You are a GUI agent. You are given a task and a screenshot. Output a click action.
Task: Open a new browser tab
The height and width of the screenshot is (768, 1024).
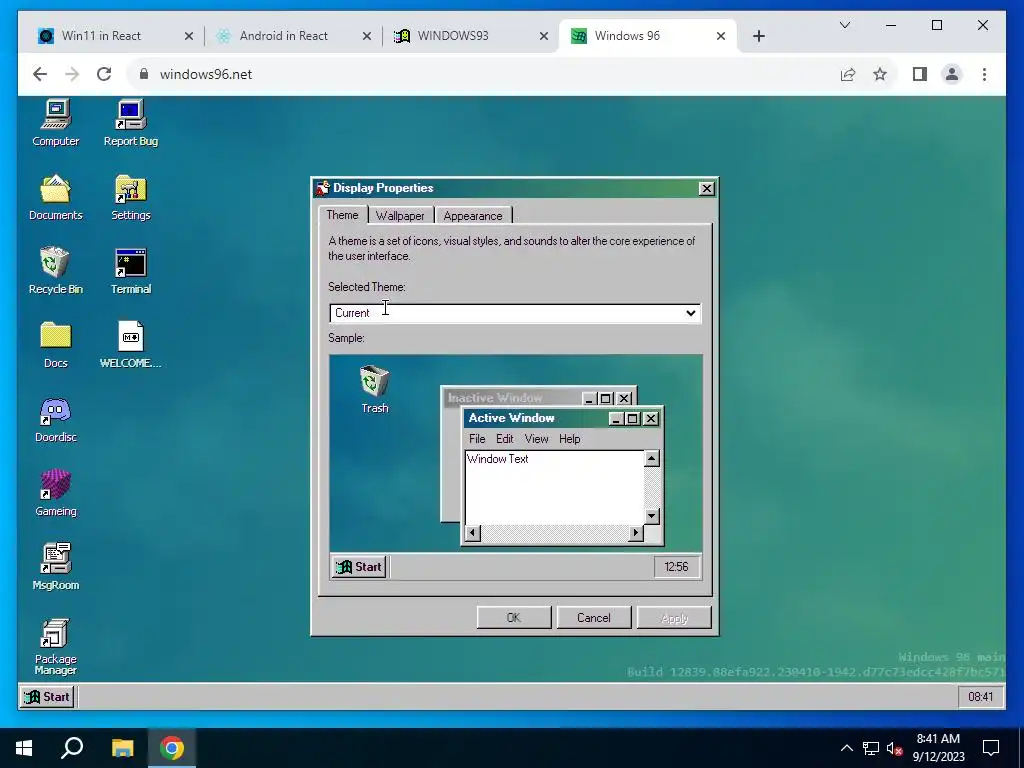[759, 36]
